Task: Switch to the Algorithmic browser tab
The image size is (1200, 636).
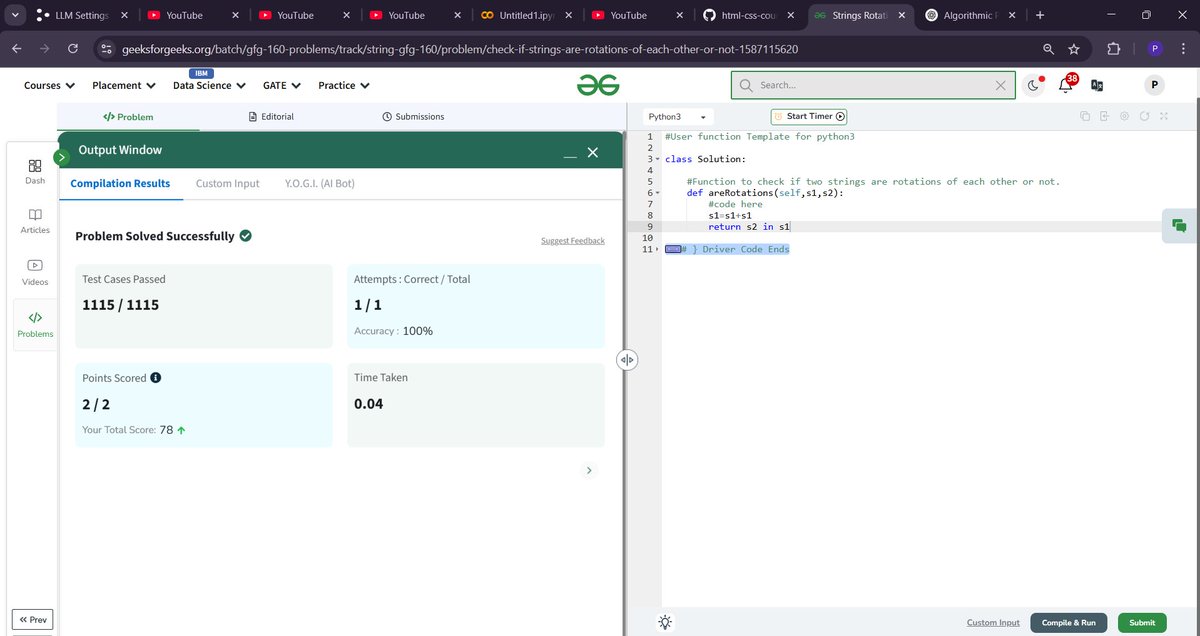Action: [971, 15]
